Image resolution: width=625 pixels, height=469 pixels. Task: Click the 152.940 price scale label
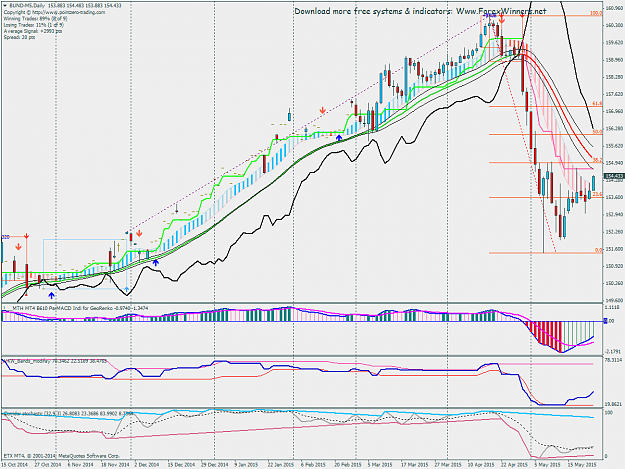pyautogui.click(x=614, y=214)
